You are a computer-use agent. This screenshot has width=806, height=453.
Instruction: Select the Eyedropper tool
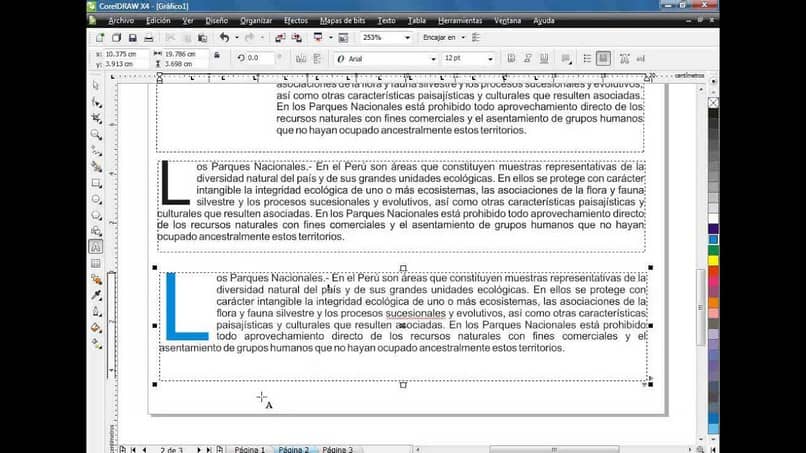point(96,295)
